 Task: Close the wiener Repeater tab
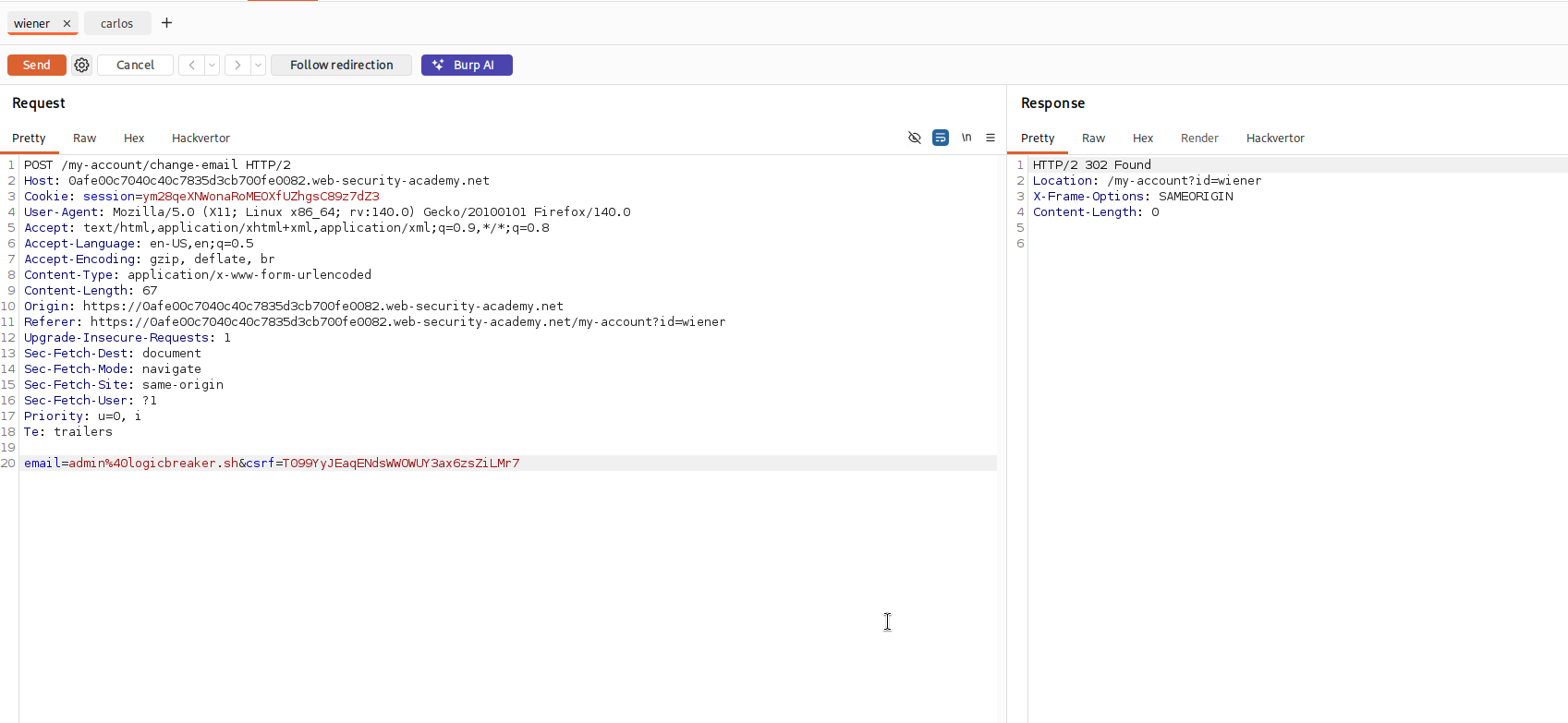[67, 24]
